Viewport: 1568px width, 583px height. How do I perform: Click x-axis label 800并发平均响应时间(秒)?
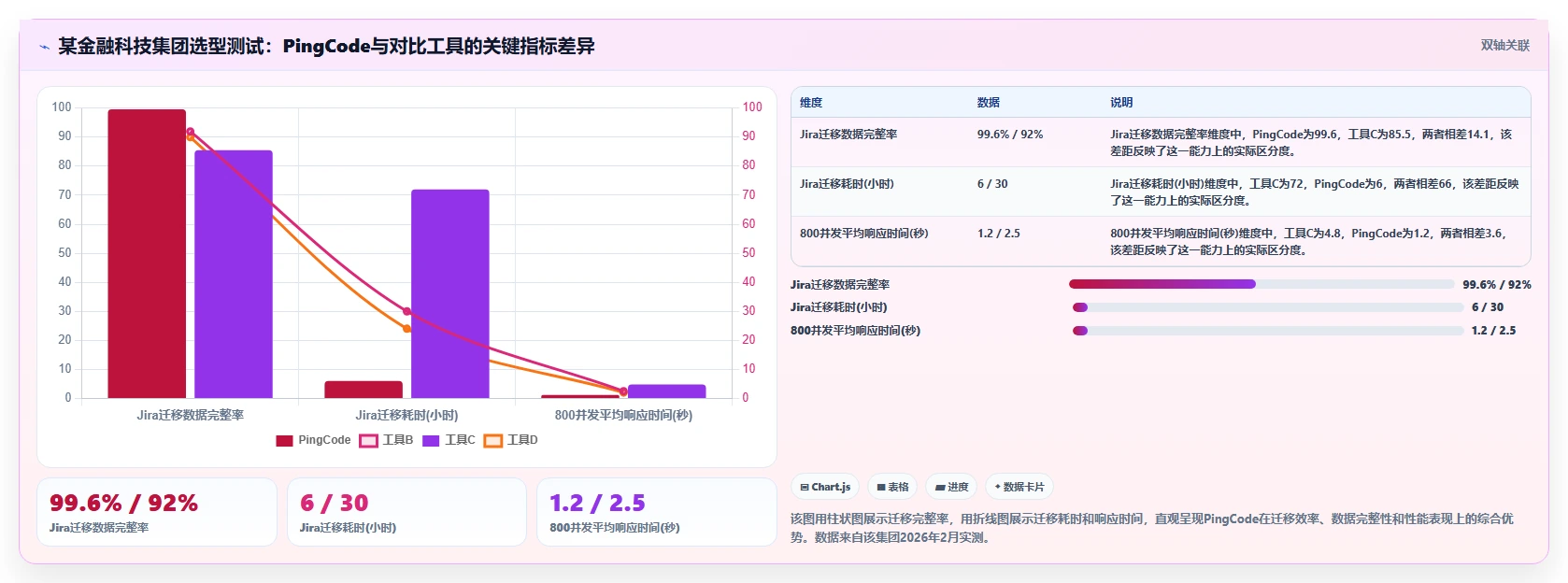(x=623, y=415)
